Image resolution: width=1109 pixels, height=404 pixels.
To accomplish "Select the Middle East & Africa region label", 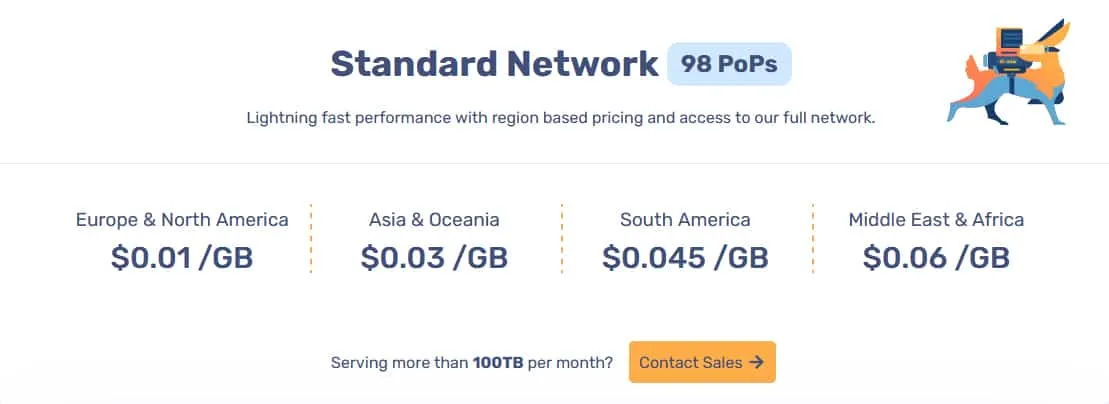I will [x=936, y=220].
